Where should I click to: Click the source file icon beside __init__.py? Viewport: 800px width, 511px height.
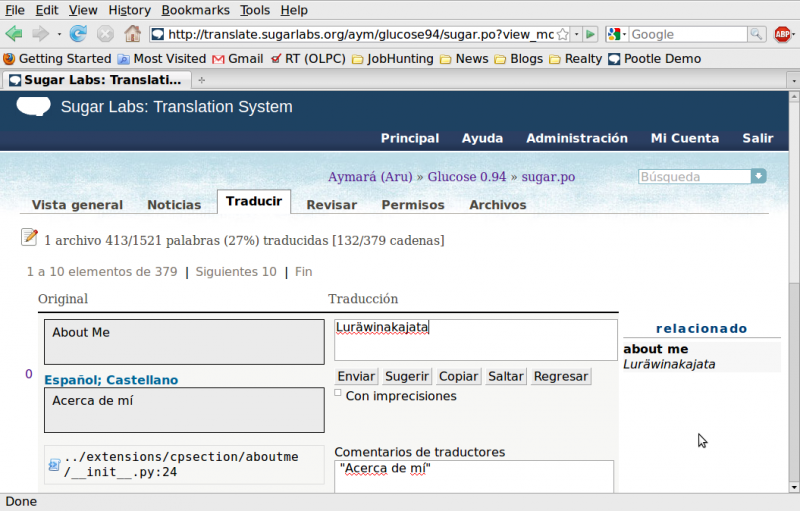tap(54, 465)
